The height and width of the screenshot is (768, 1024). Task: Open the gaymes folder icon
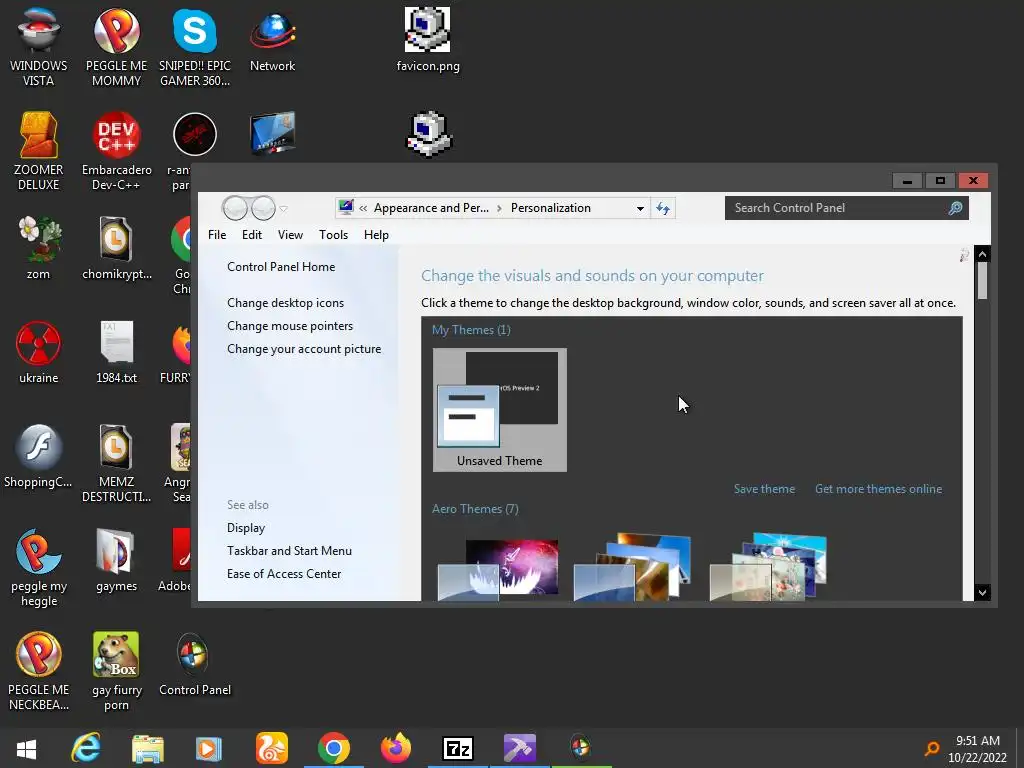coord(116,560)
